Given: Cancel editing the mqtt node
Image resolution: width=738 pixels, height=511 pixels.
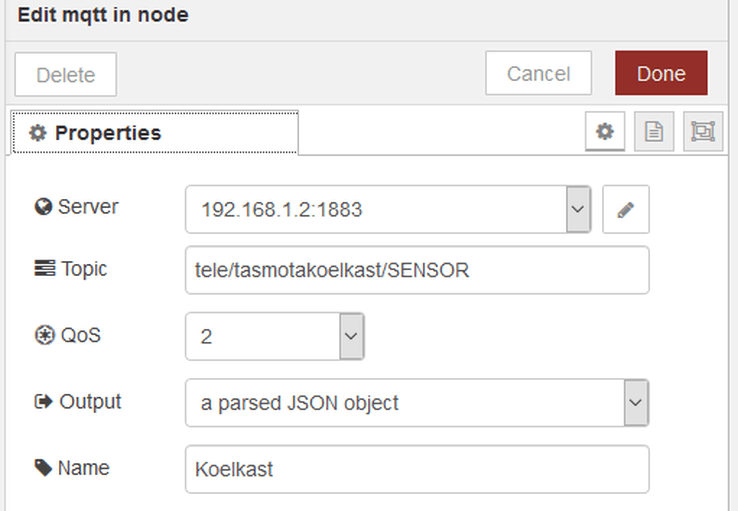Looking at the screenshot, I should pos(538,73).
